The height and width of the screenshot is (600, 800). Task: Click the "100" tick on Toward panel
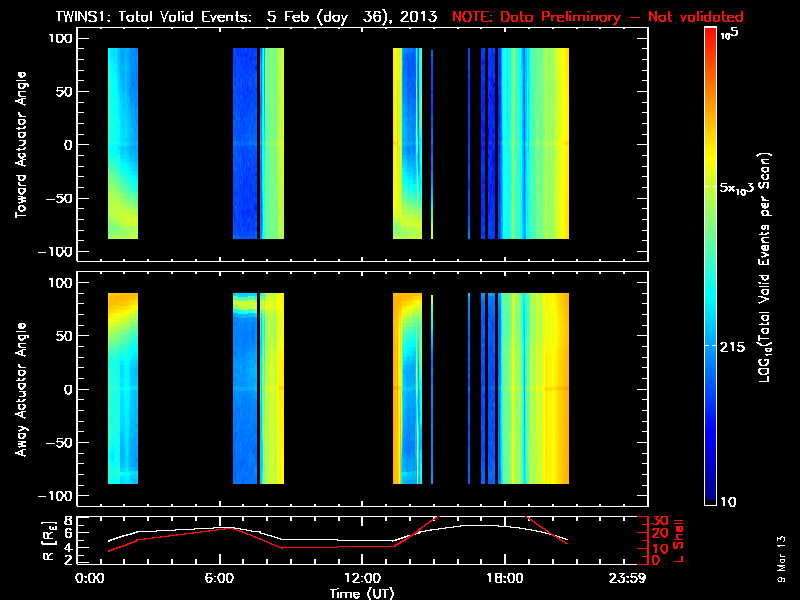[61, 38]
